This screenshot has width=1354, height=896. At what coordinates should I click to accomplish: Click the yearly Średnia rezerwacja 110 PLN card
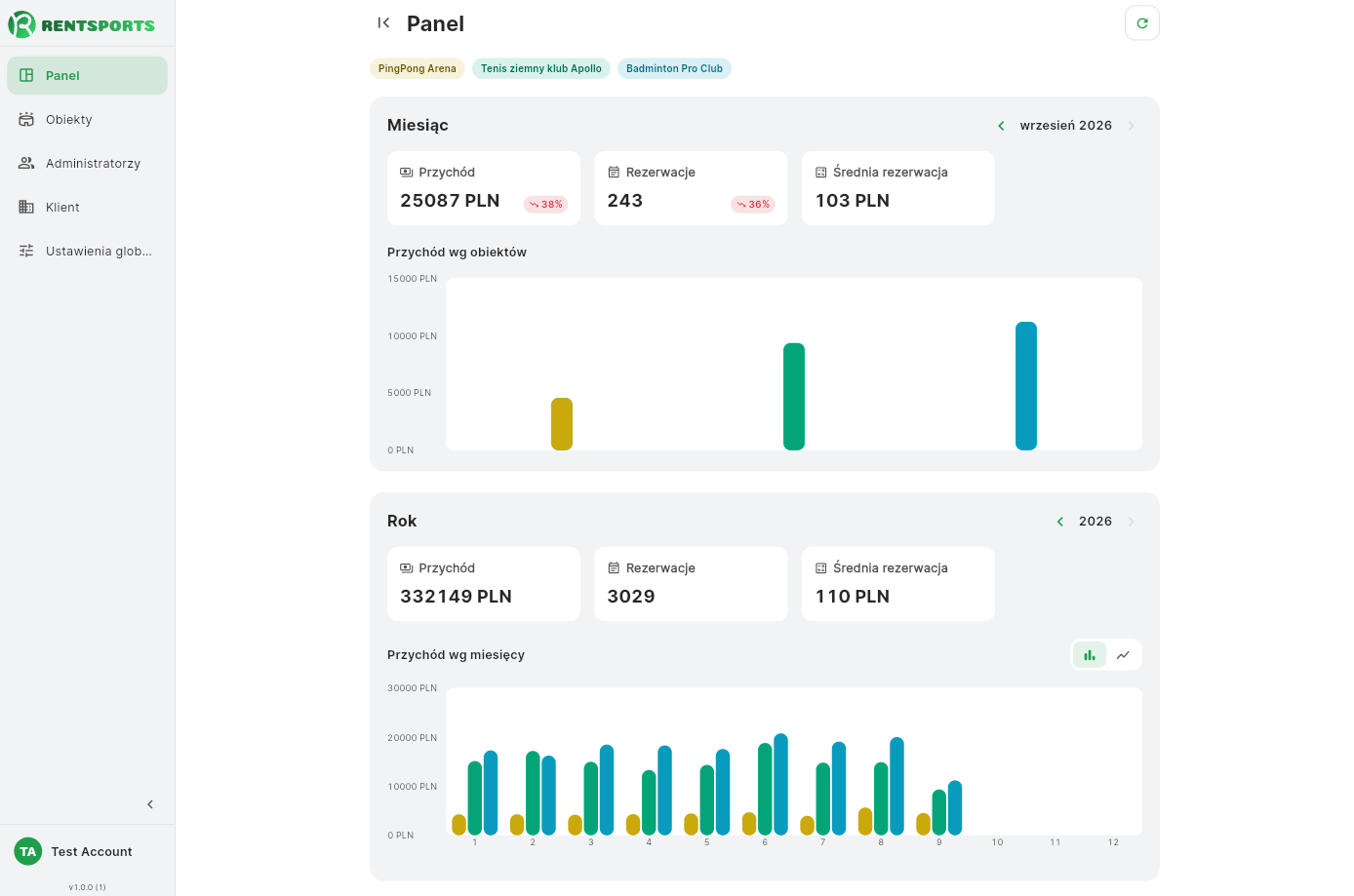[x=898, y=584]
